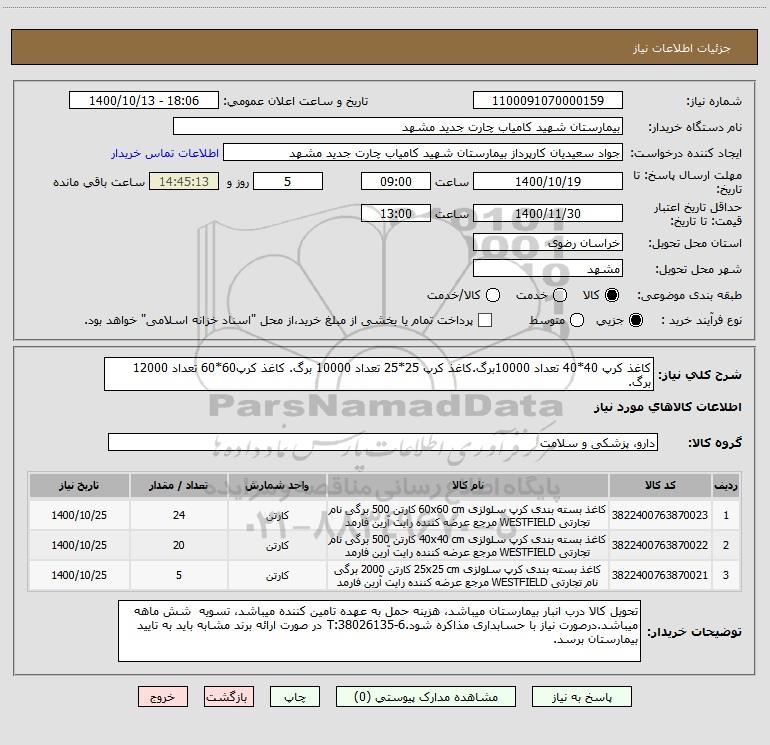Viewport: 770px width, 745px height.
Task: Click مشاهده مدارک پیوستی (0) button
Action: coord(426,697)
